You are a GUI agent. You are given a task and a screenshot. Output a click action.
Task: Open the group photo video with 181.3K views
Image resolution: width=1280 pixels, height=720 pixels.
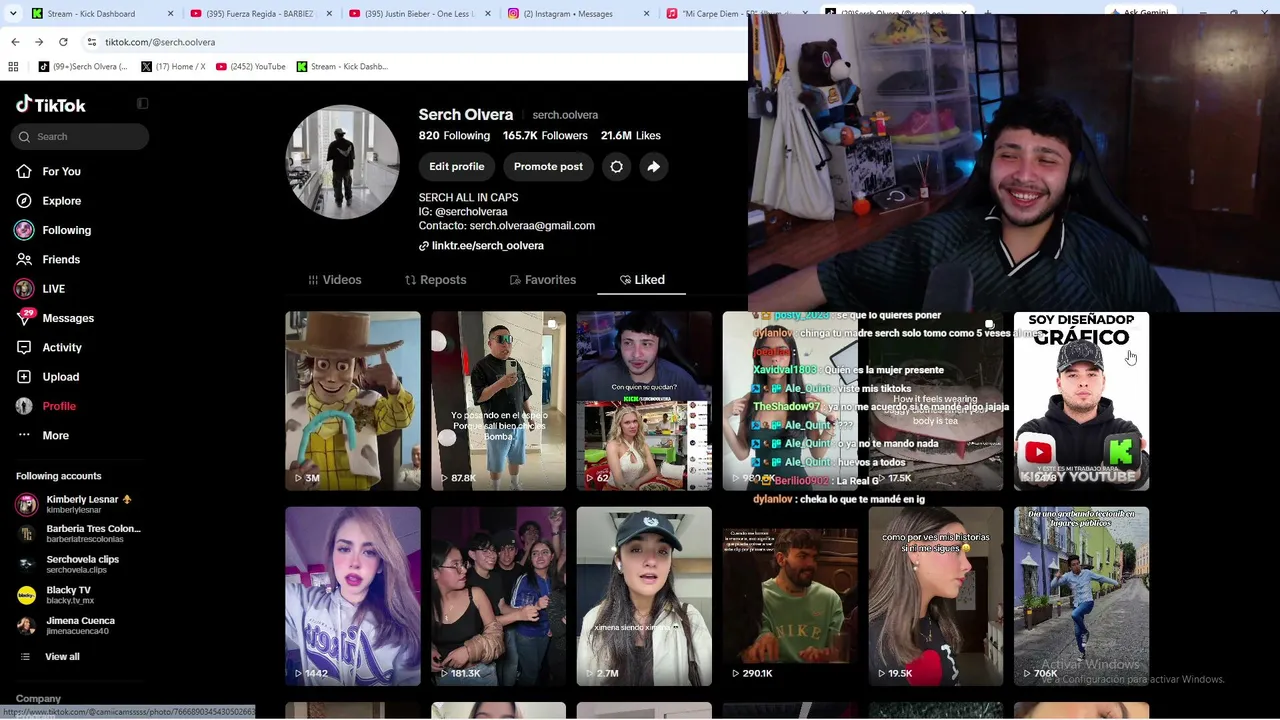[x=498, y=596]
